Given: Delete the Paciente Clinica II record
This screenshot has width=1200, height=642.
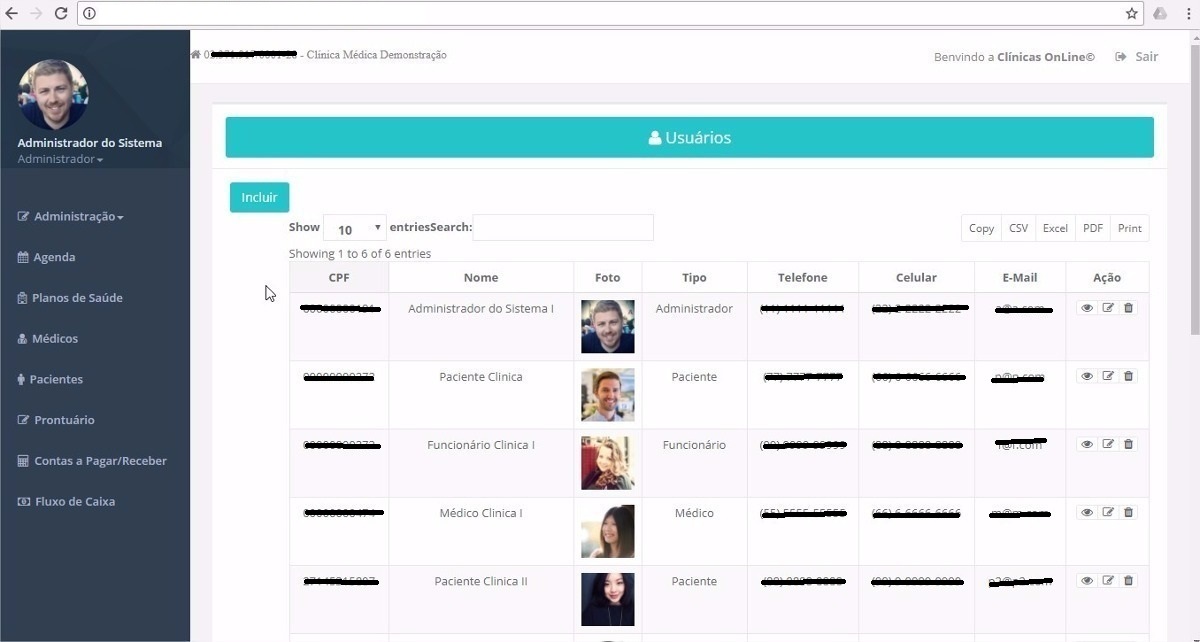Looking at the screenshot, I should tap(1128, 579).
